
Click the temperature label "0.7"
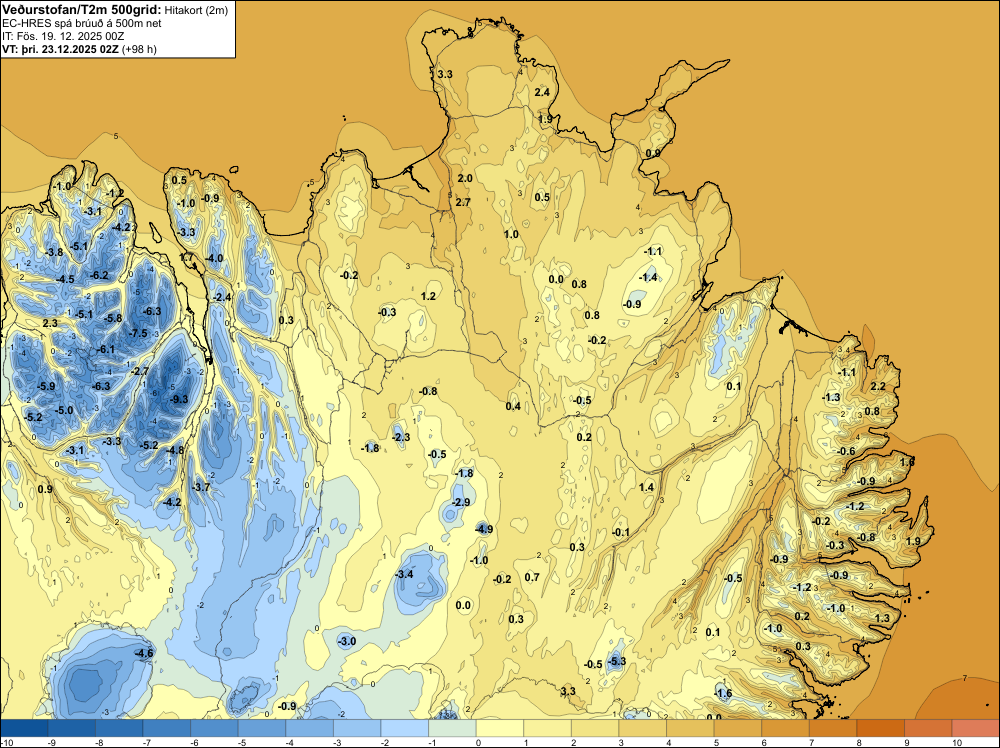point(532,578)
